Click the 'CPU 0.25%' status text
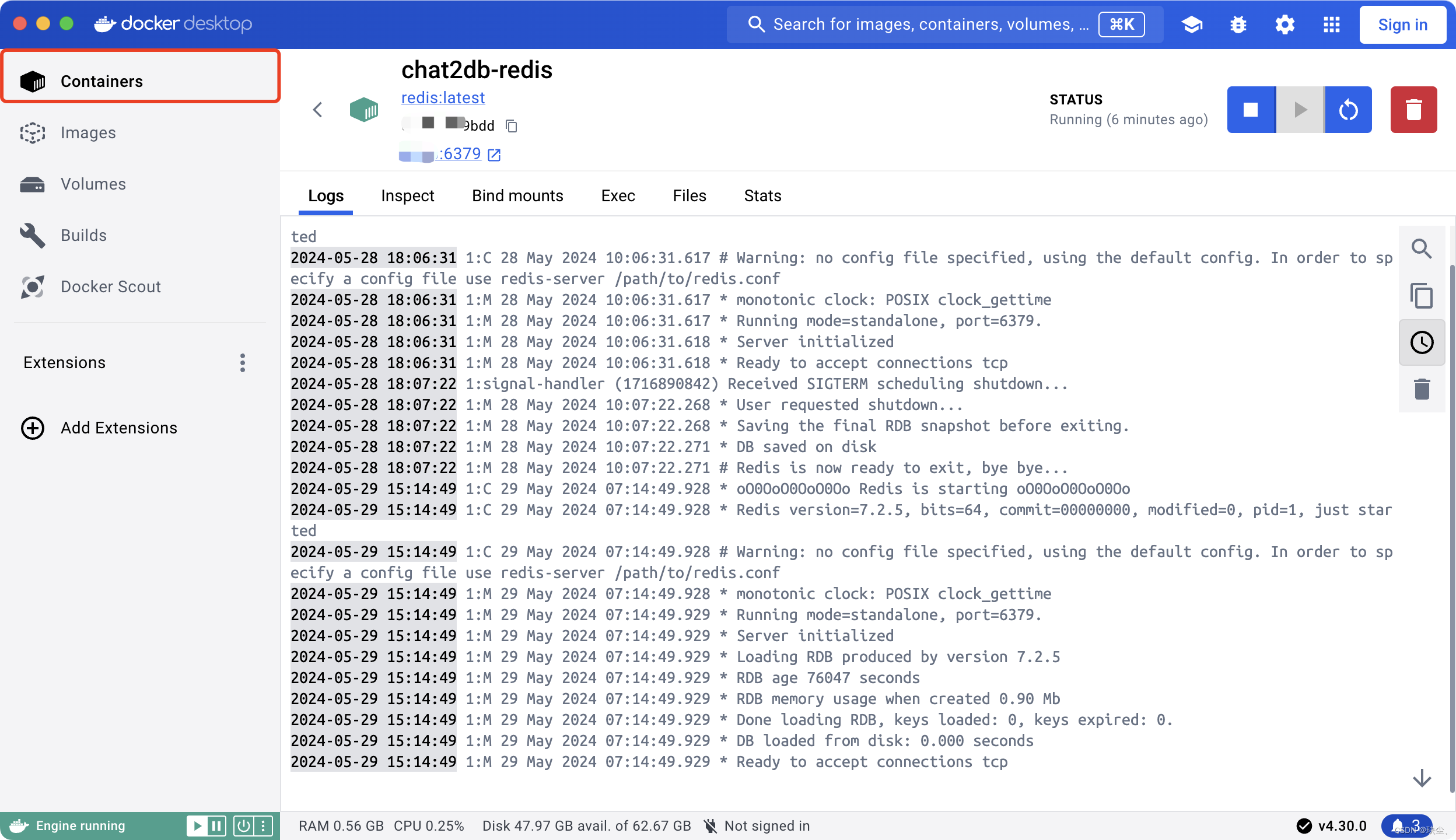 click(x=429, y=826)
